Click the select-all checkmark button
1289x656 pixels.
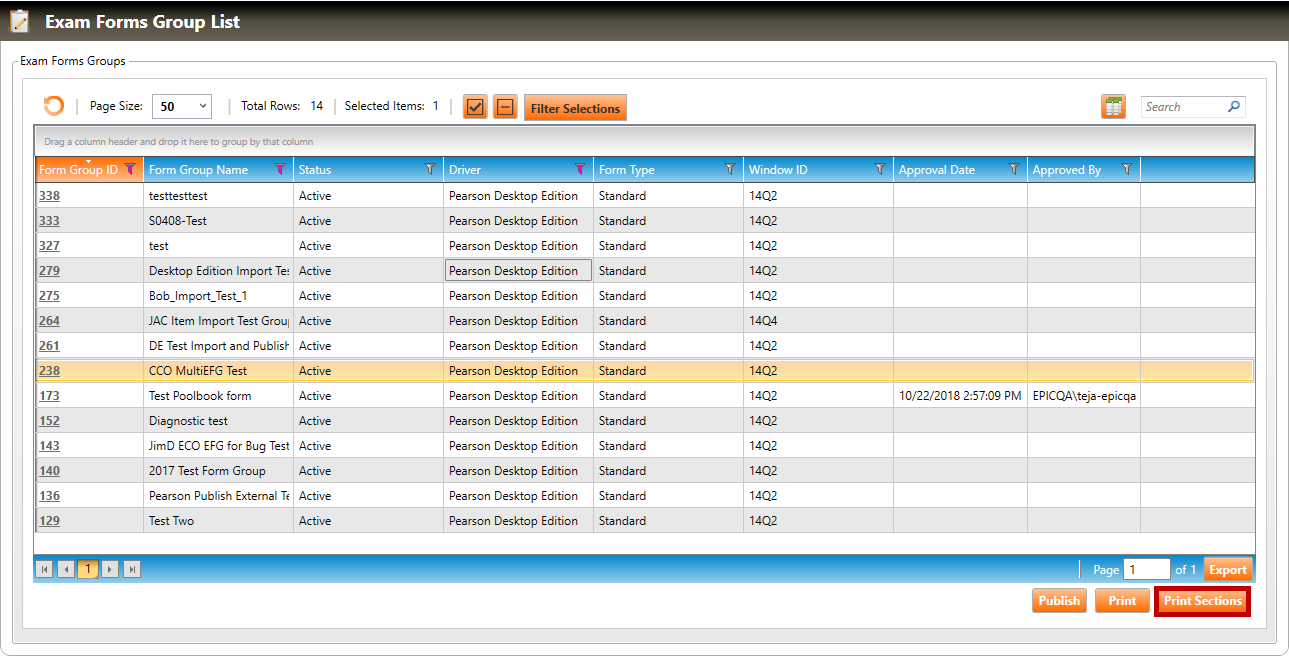(476, 107)
